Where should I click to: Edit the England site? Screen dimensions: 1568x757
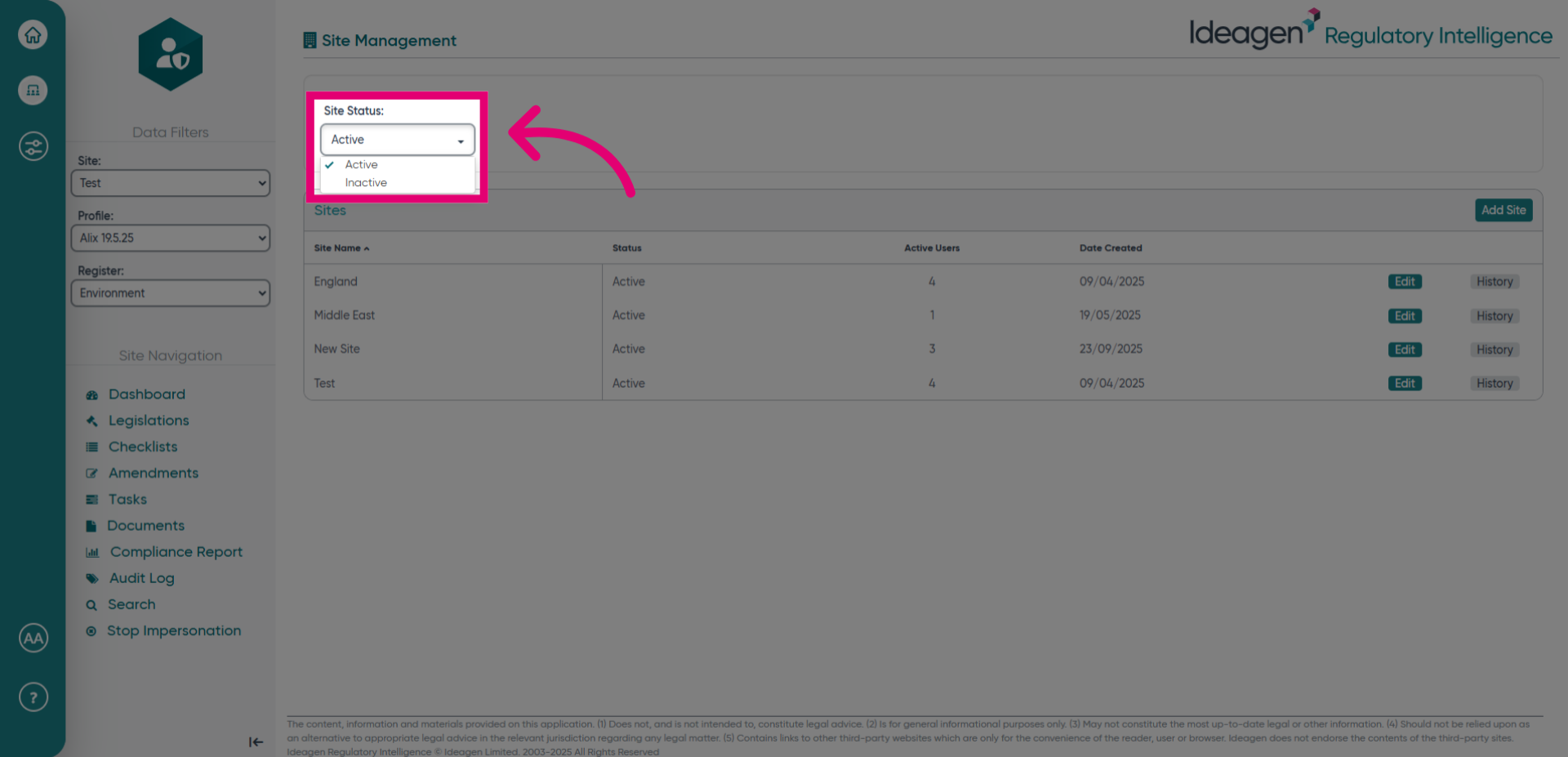click(x=1405, y=282)
